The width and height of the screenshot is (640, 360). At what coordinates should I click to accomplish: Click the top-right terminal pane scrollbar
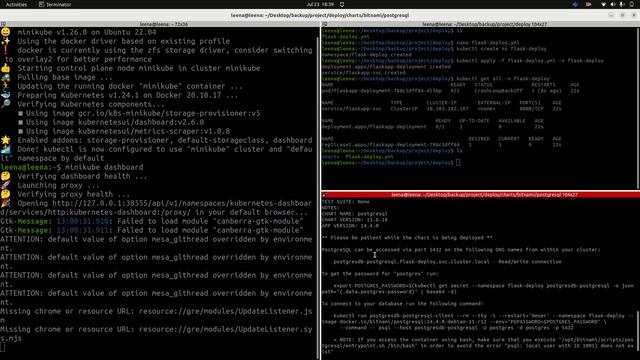tap(638, 108)
